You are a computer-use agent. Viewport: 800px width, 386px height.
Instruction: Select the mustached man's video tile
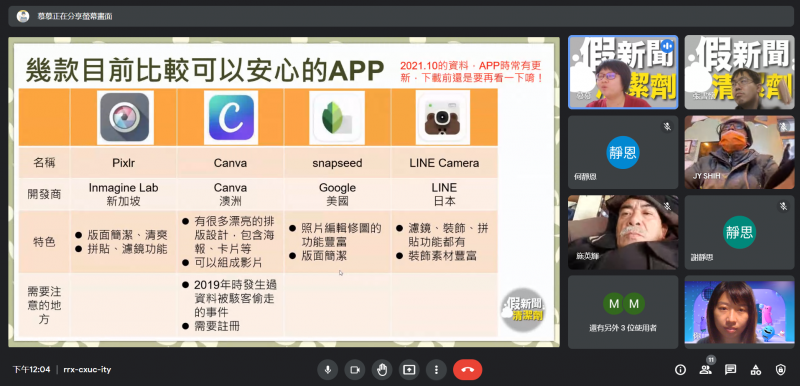coord(623,232)
